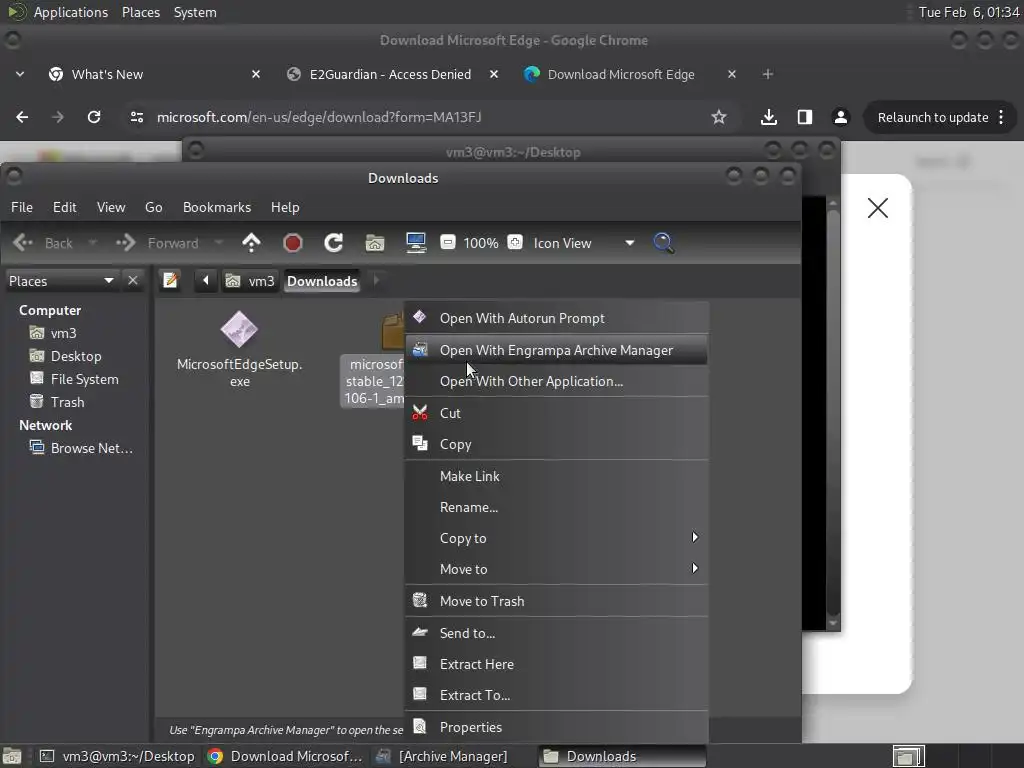Open Back history dropdown arrow

(x=93, y=243)
